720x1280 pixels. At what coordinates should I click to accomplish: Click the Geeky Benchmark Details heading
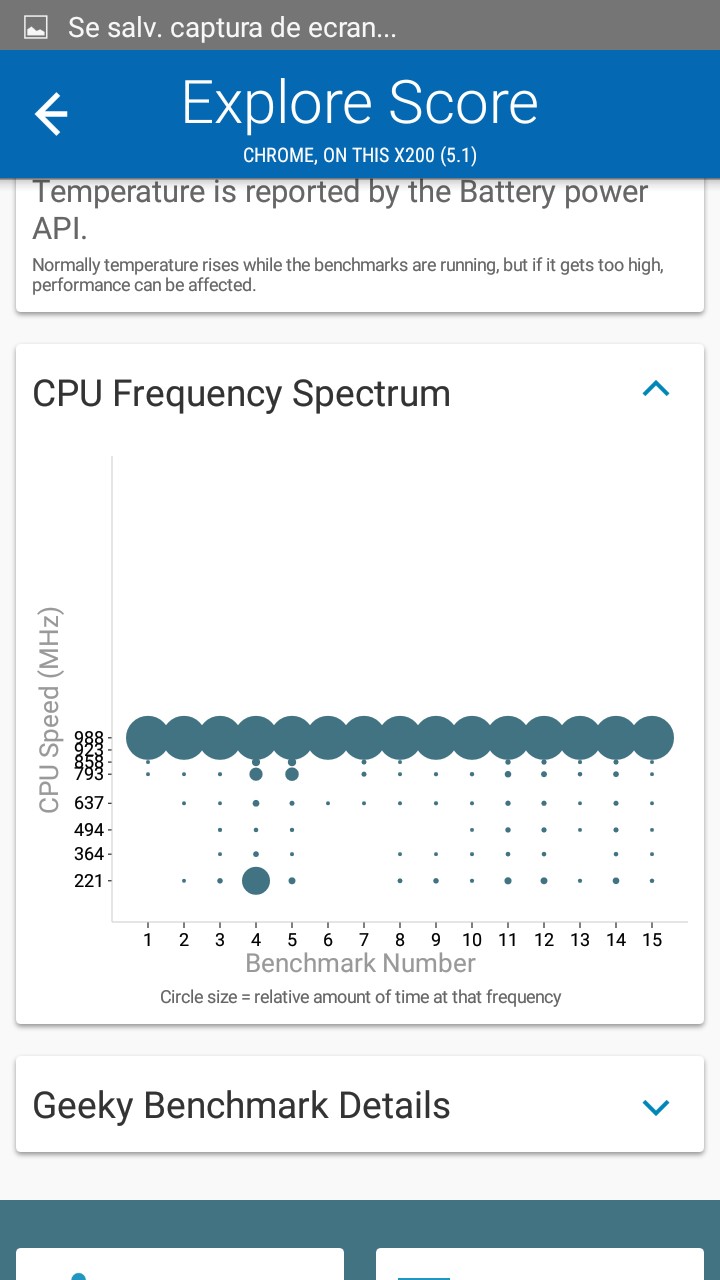click(x=242, y=1106)
